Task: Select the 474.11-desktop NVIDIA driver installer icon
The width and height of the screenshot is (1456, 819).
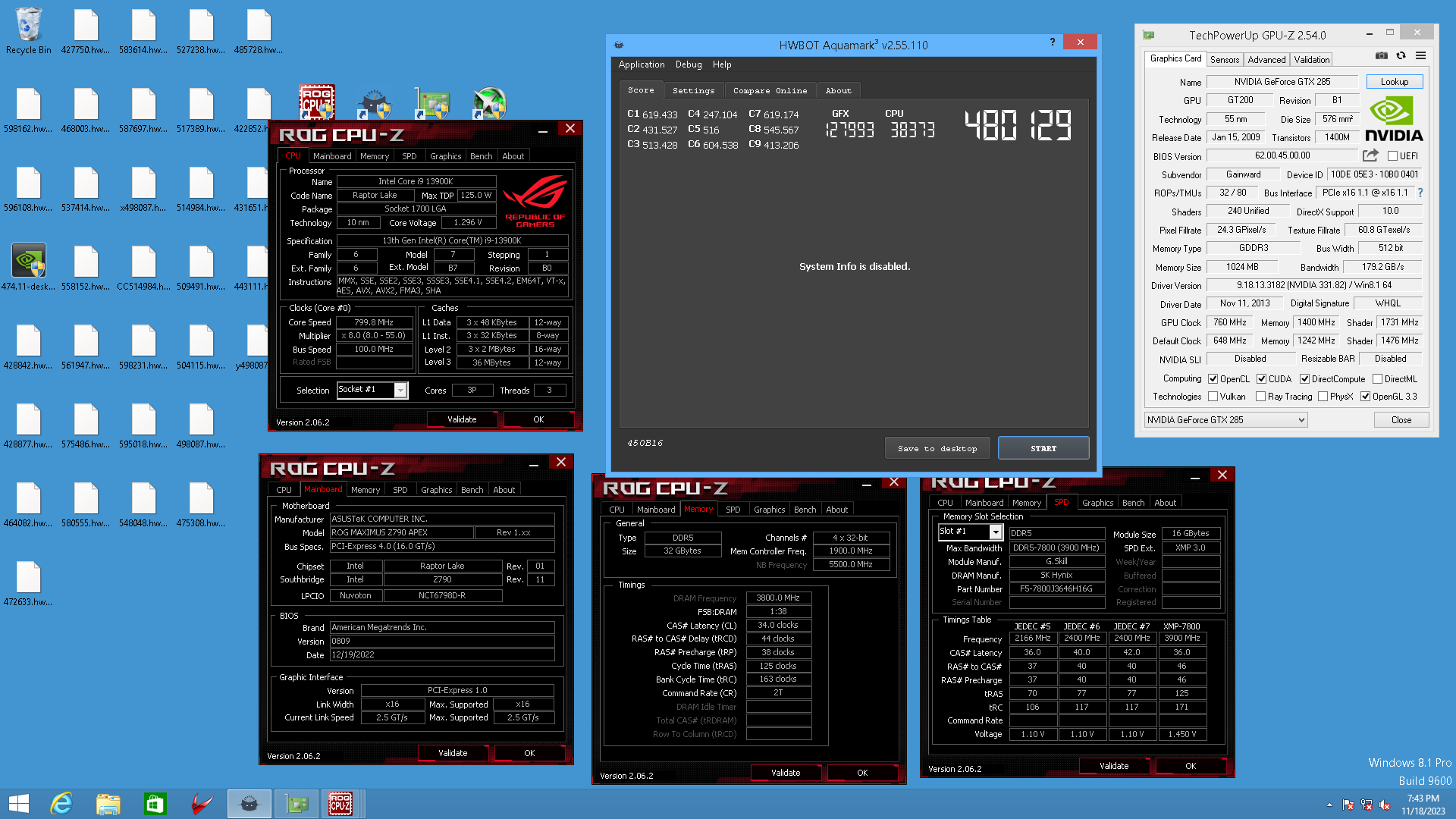Action: tap(29, 267)
